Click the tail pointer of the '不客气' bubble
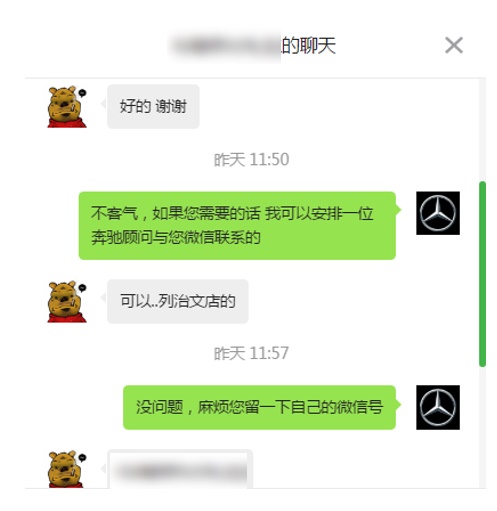497x511 pixels. click(x=398, y=209)
